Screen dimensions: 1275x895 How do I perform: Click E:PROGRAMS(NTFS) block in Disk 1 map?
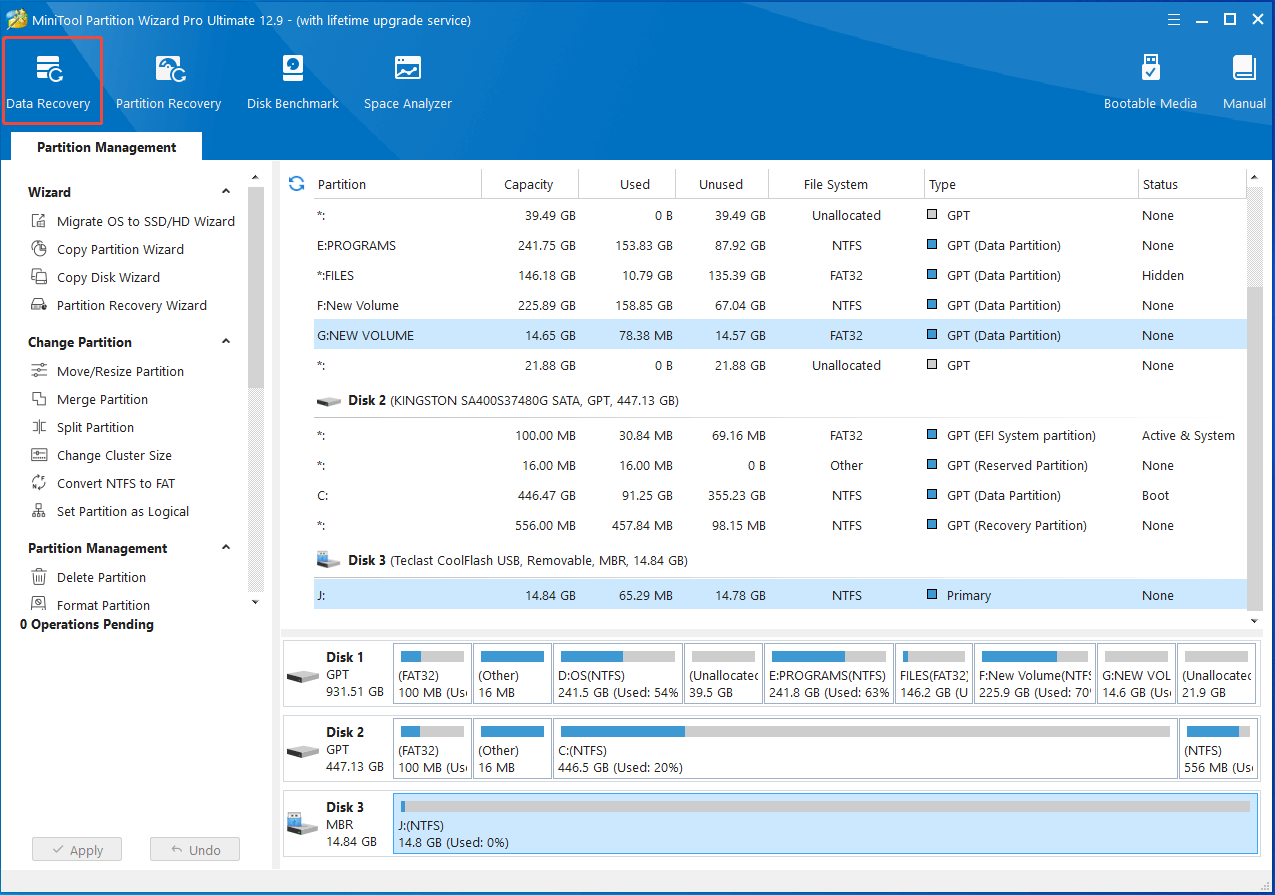[x=828, y=674]
